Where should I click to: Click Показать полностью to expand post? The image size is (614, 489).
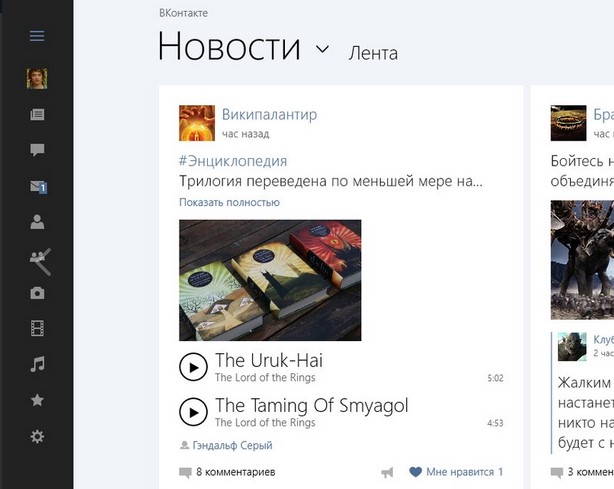[x=229, y=202]
